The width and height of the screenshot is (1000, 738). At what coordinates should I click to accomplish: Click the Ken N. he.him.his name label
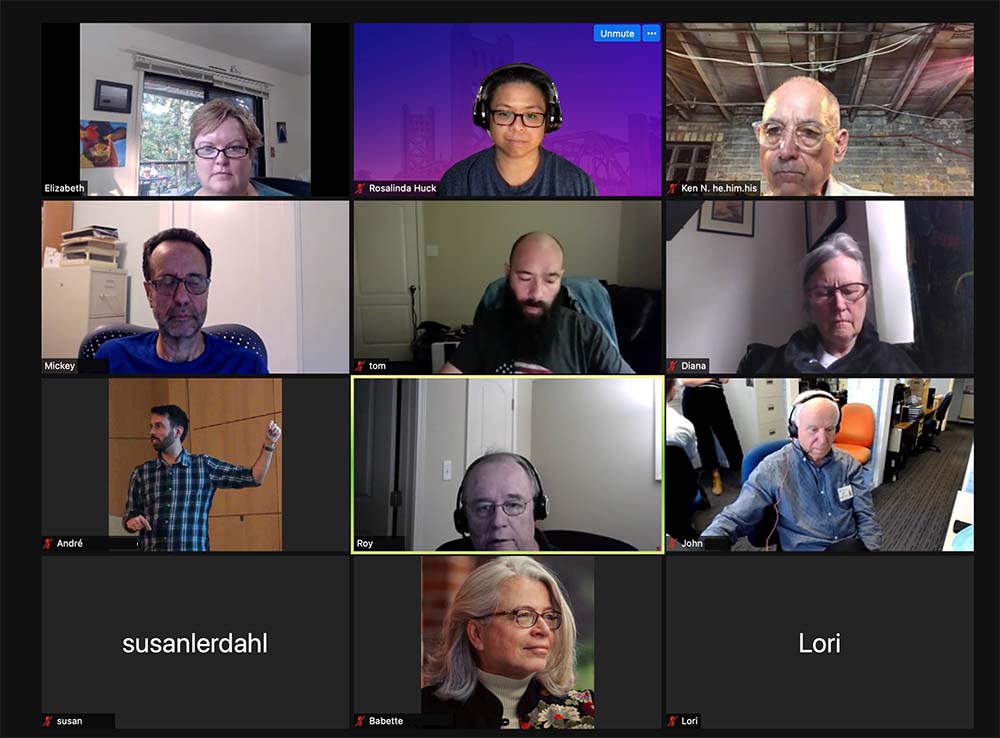pyautogui.click(x=719, y=188)
